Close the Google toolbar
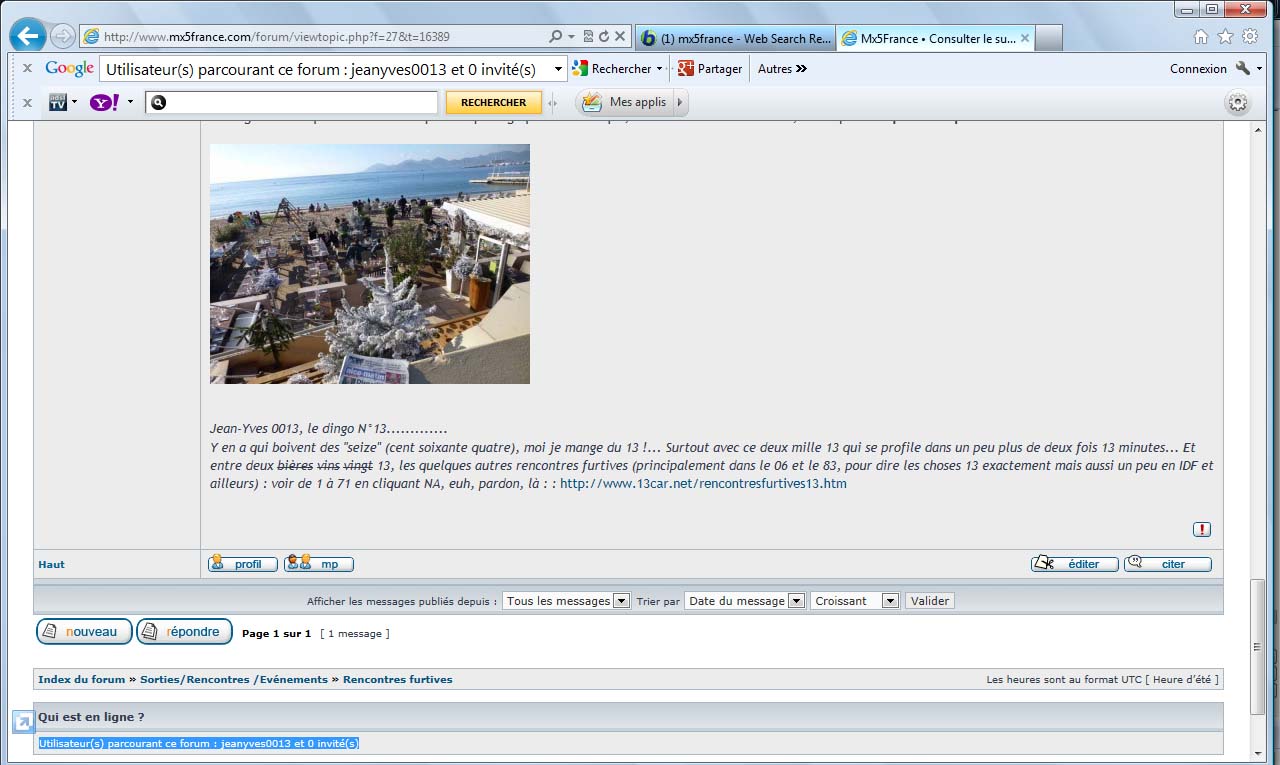 [27, 69]
